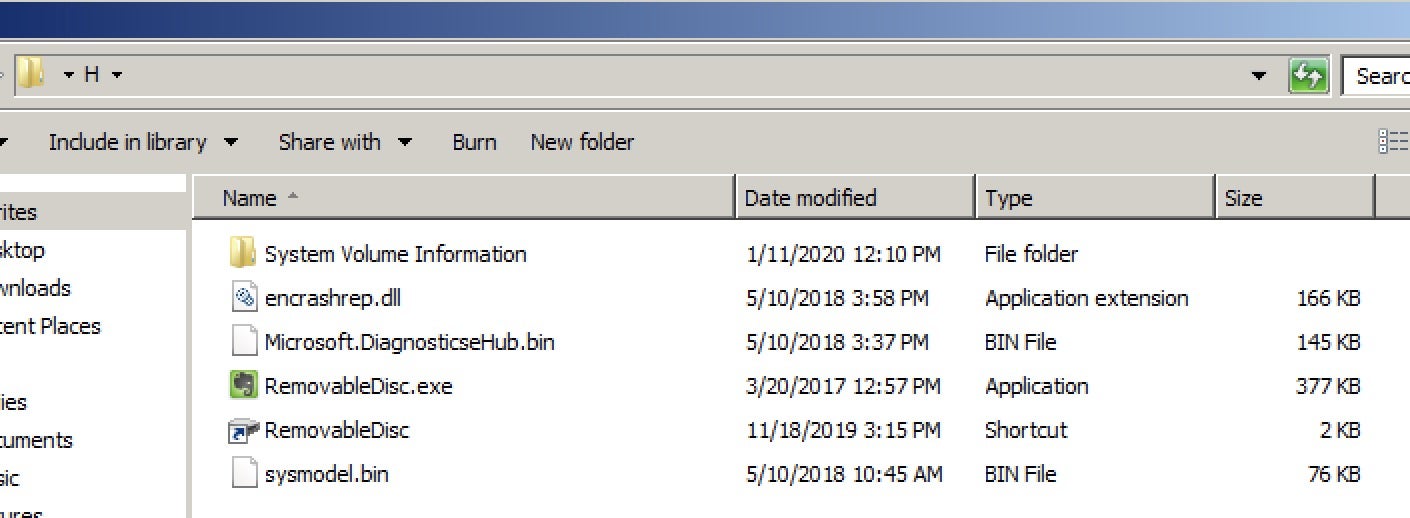Viewport: 1410px width, 518px height.
Task: Open the change view icon
Action: pyautogui.click(x=1393, y=142)
